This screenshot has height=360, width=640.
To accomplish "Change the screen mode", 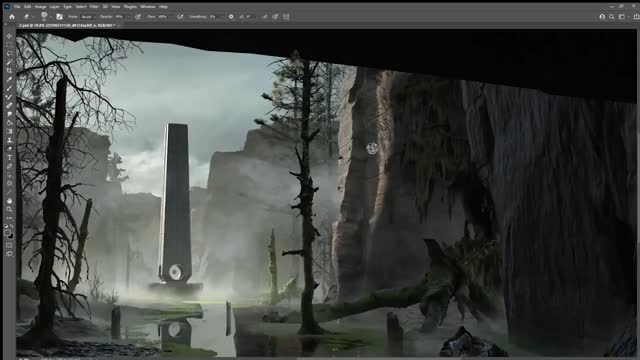I will tap(9, 254).
